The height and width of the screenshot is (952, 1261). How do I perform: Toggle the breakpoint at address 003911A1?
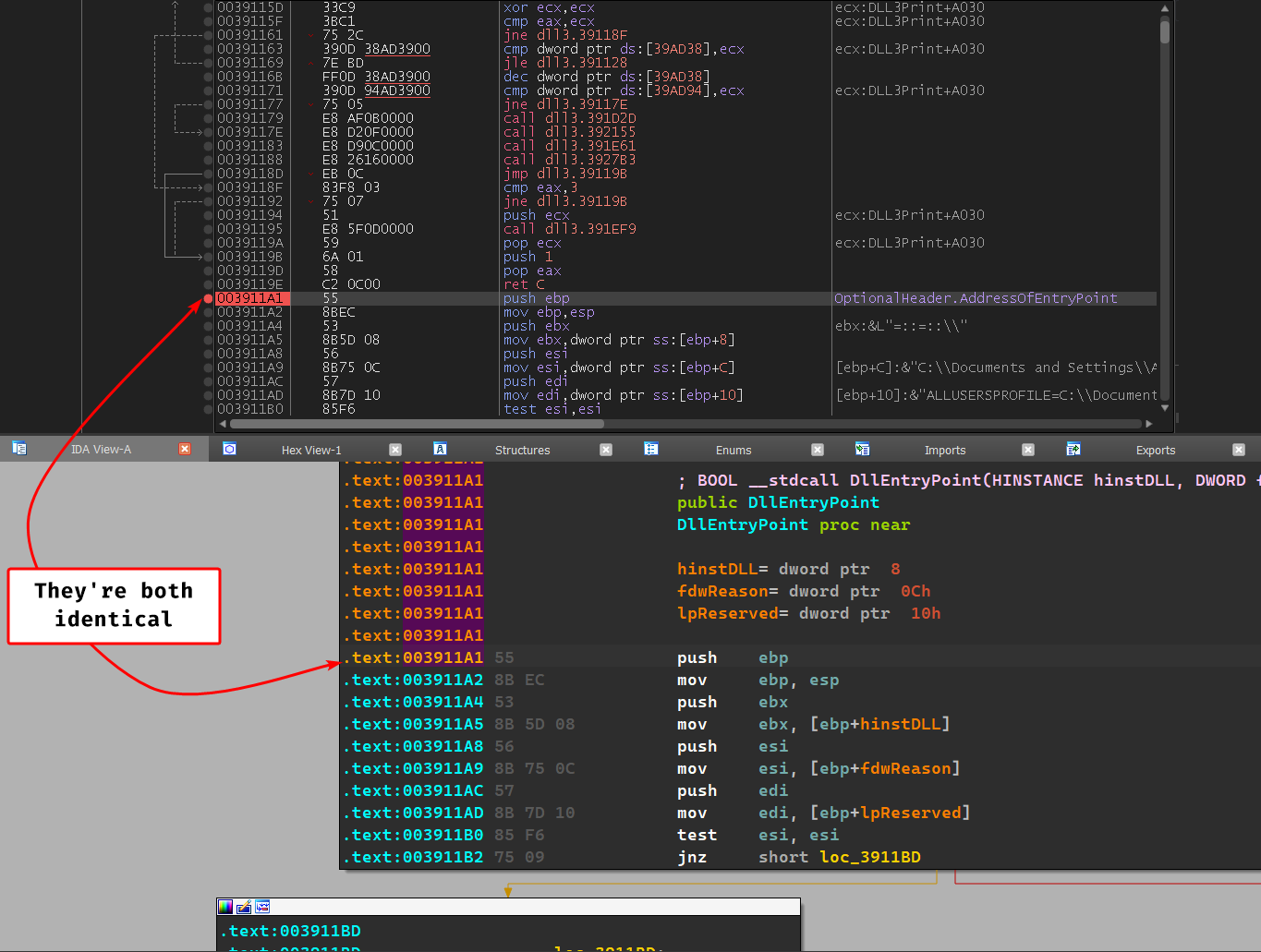[x=208, y=298]
